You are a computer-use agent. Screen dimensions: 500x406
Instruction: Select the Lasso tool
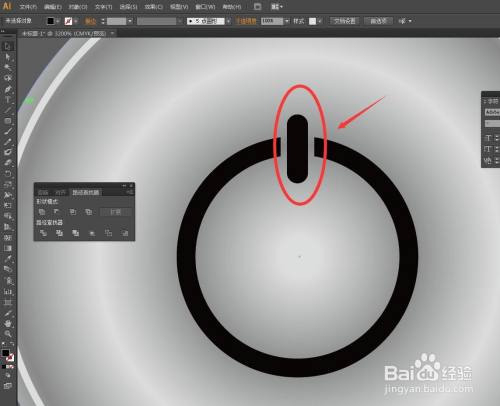(8, 78)
